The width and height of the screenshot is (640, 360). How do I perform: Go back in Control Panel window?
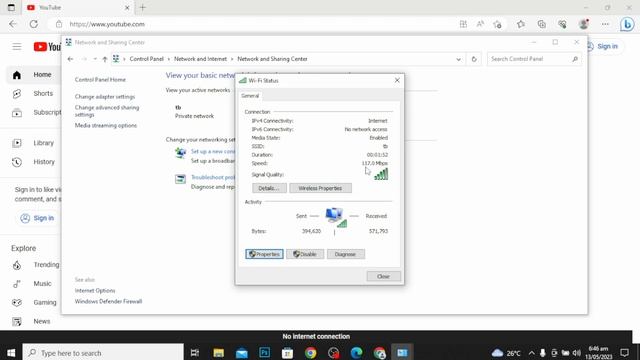click(70, 59)
